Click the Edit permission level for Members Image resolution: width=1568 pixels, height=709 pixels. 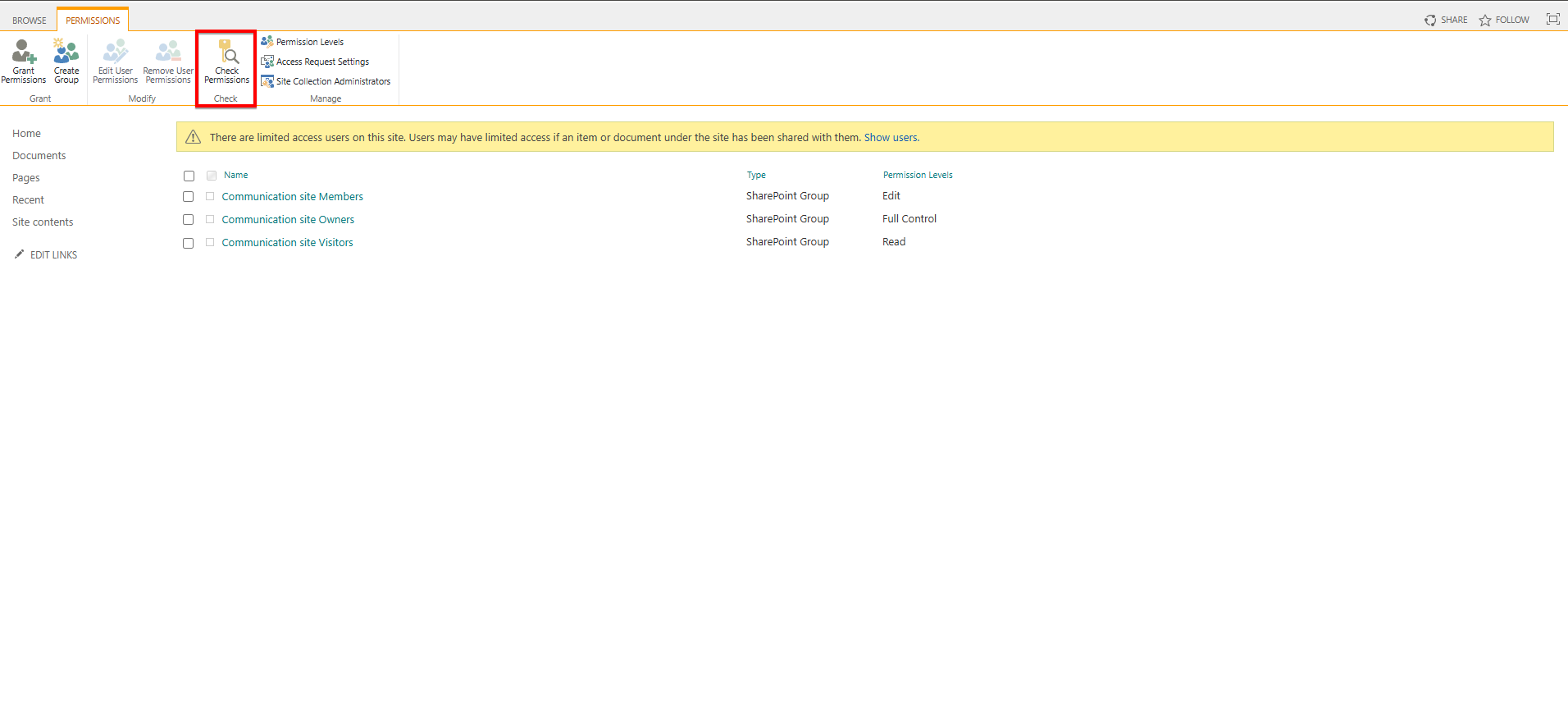pos(891,196)
